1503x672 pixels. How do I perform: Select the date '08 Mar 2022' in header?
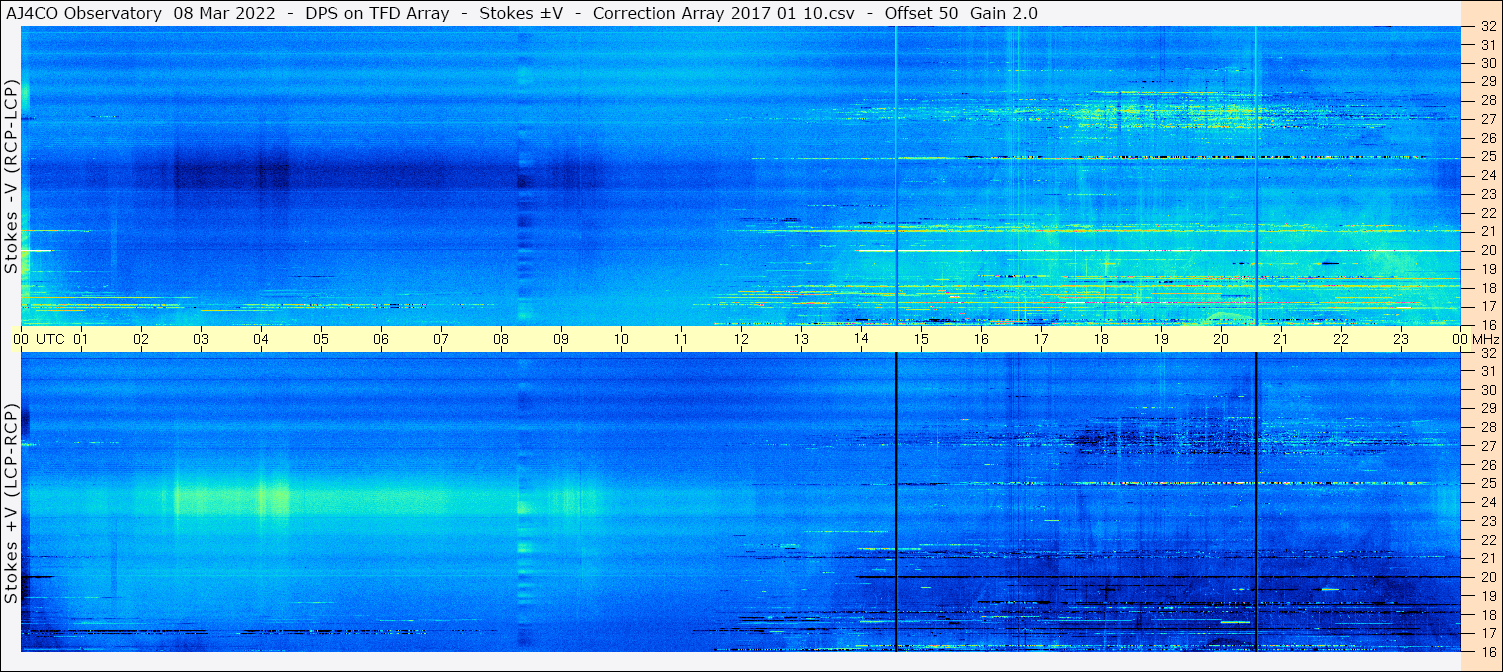coord(226,13)
